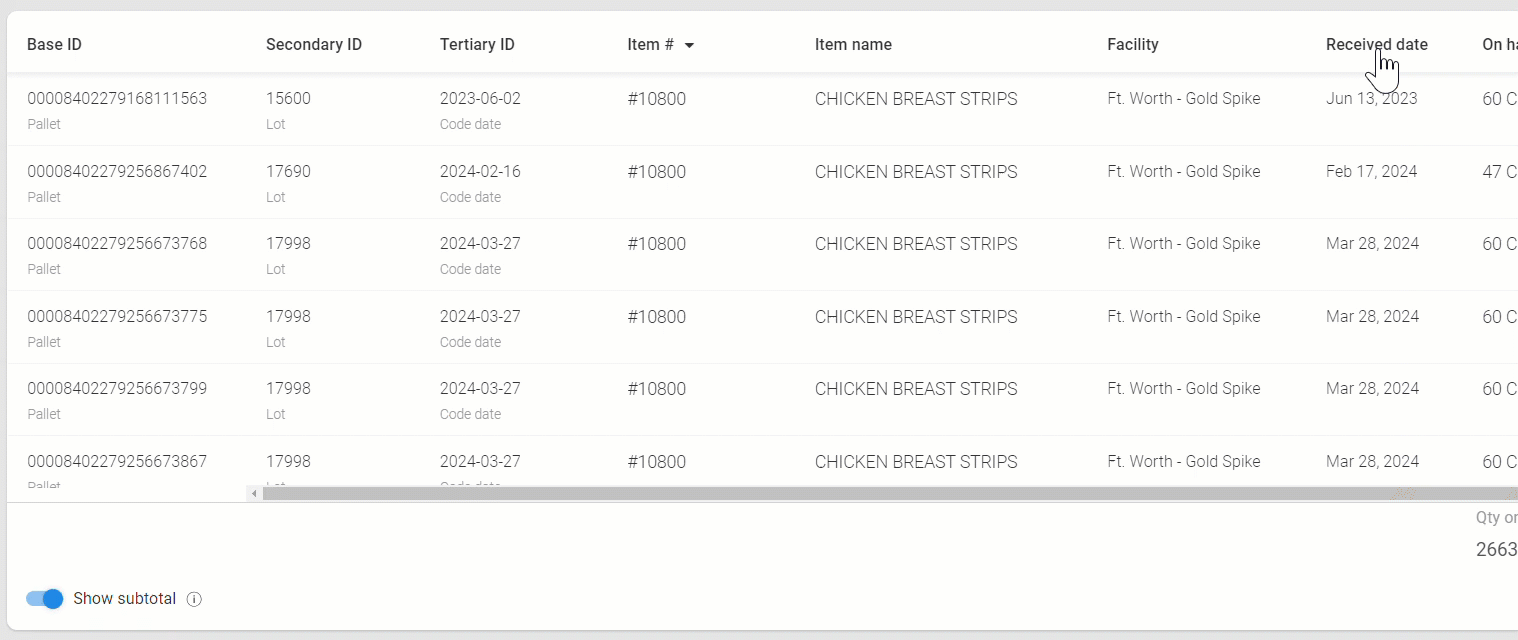Screen dimensions: 1518x640
Task: Click the horizontal scrollbar left arrow
Action: pos(254,493)
